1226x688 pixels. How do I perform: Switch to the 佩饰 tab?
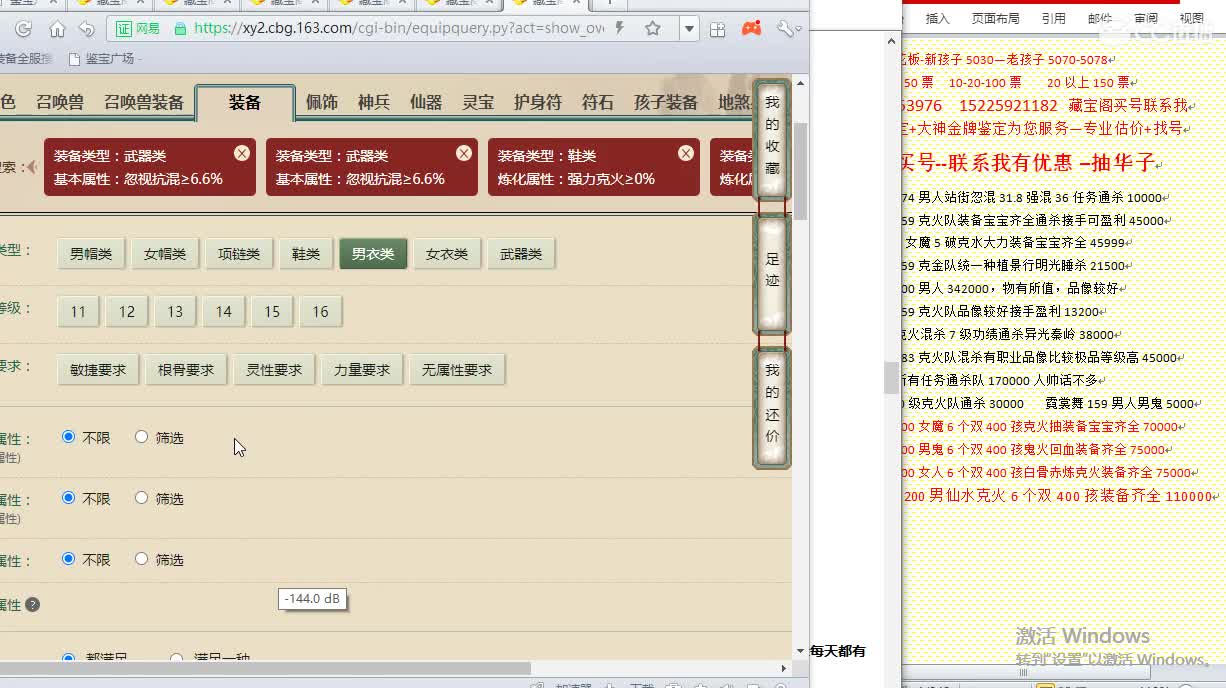[x=322, y=102]
